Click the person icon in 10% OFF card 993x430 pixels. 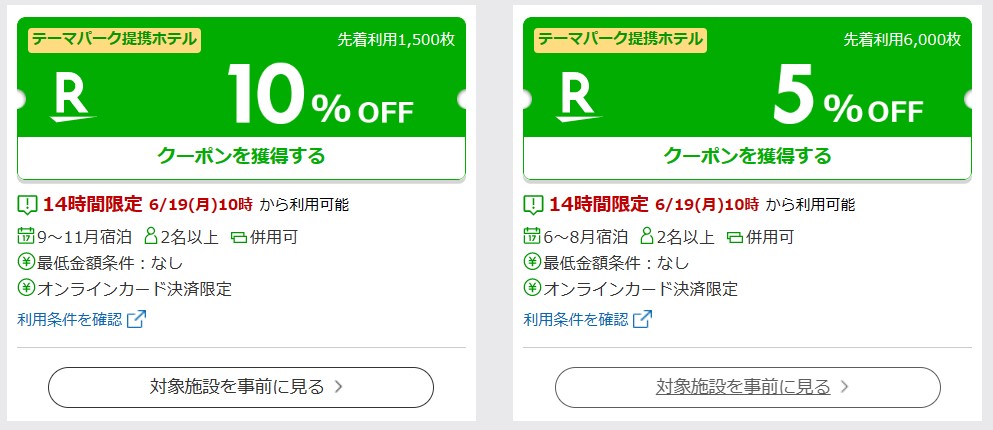pos(151,237)
